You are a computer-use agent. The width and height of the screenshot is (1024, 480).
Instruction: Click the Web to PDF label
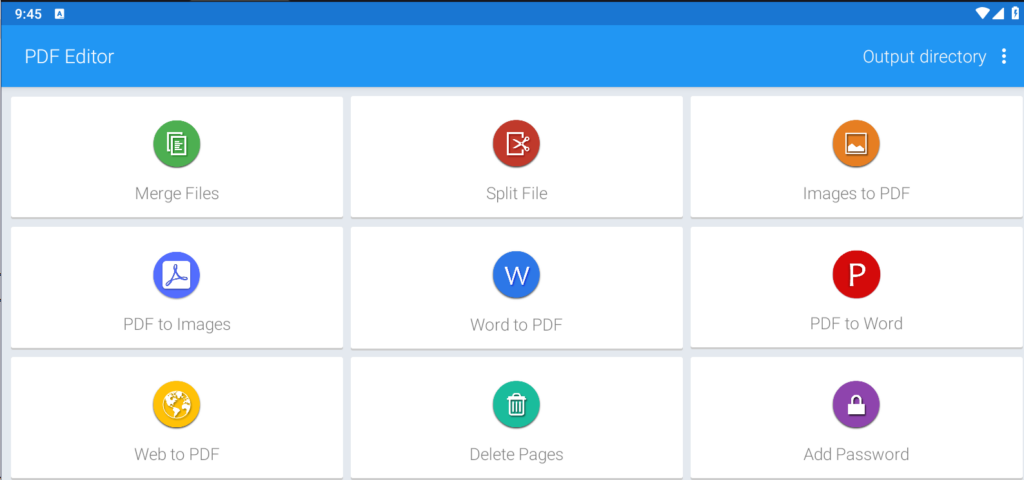[177, 454]
